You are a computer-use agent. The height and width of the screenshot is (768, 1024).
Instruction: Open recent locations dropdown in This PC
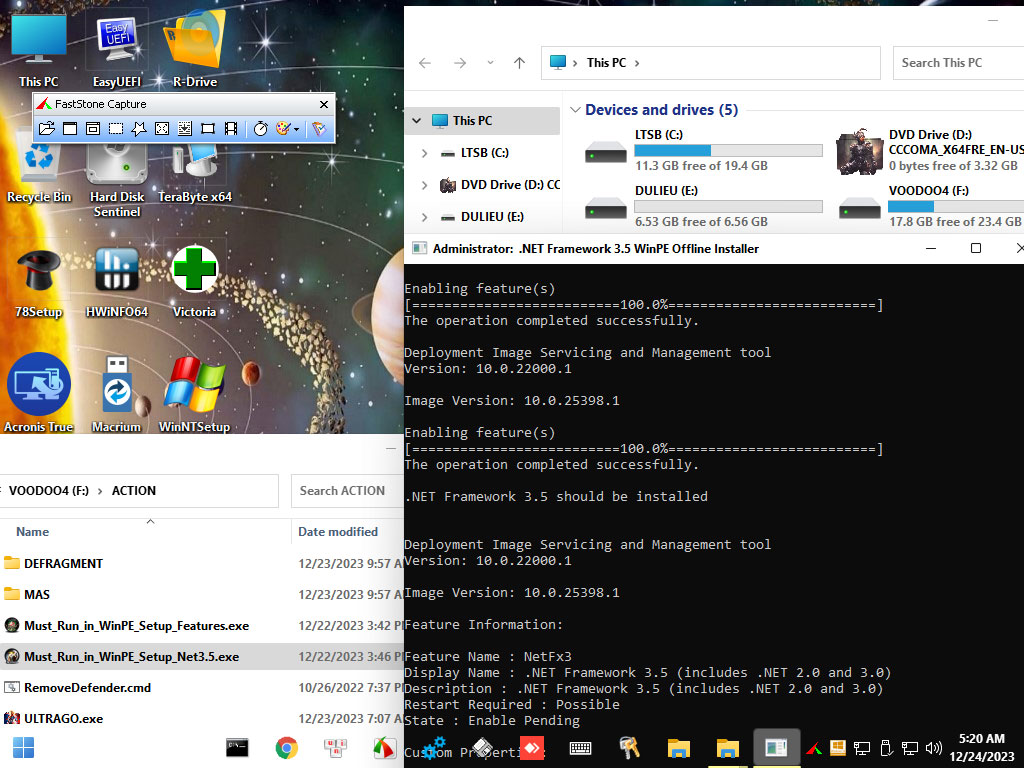(x=490, y=63)
